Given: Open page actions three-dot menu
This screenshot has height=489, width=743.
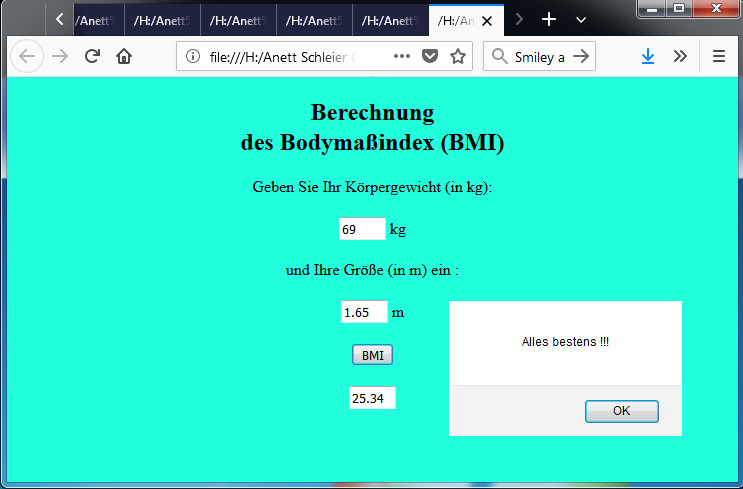Looking at the screenshot, I should coord(402,57).
